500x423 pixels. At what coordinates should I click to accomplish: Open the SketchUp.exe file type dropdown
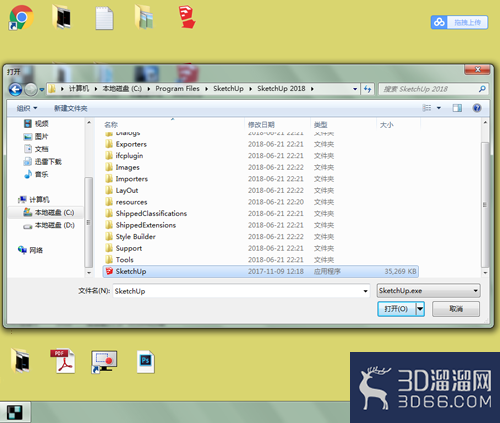[428, 291]
